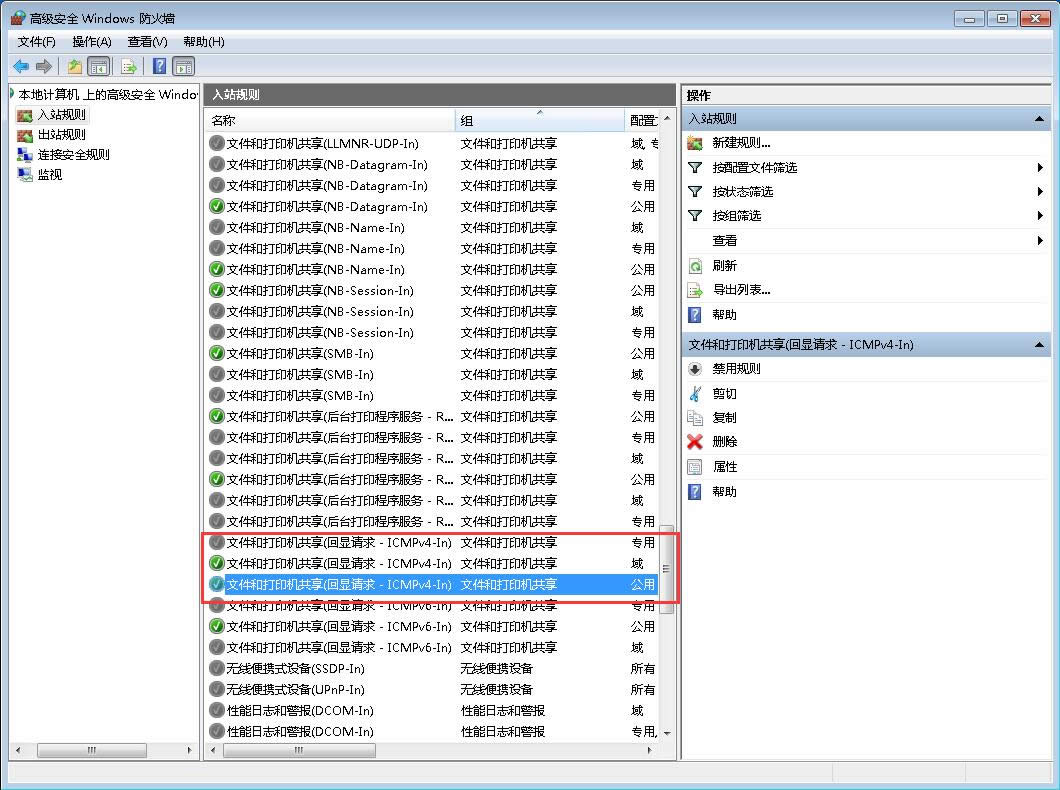Sort rules by the 名称 column header
Screen dimensions: 1060x790
tap(330, 121)
